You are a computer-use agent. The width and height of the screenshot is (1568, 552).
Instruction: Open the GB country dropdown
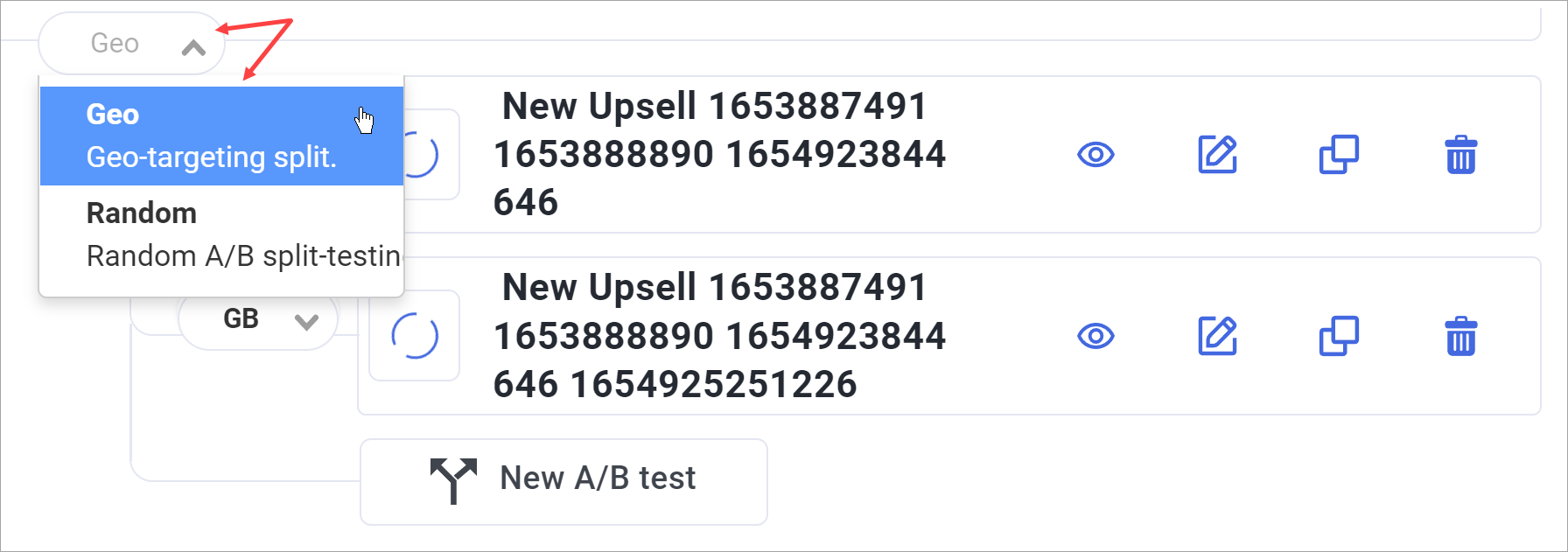(258, 320)
